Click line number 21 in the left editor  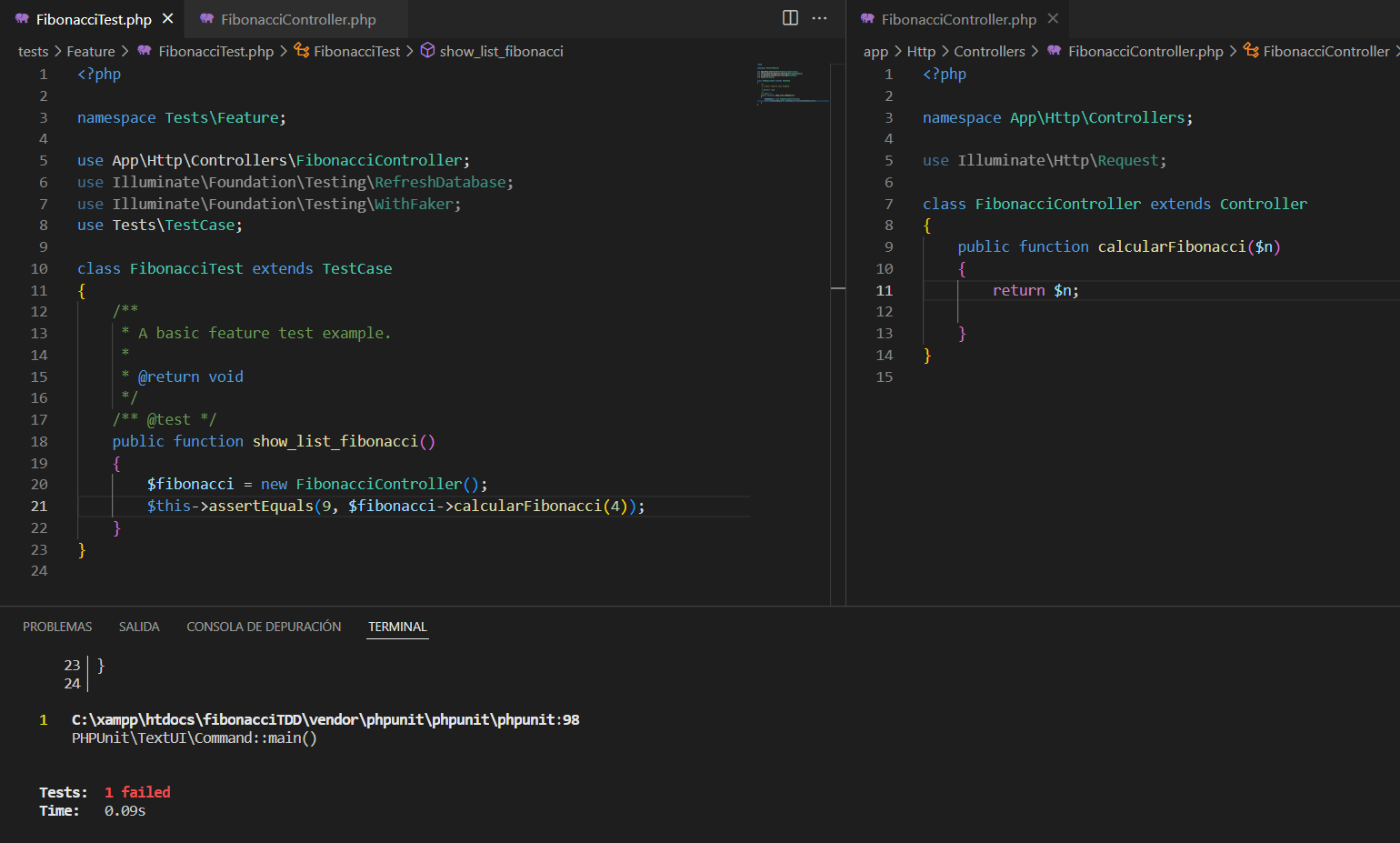point(39,507)
